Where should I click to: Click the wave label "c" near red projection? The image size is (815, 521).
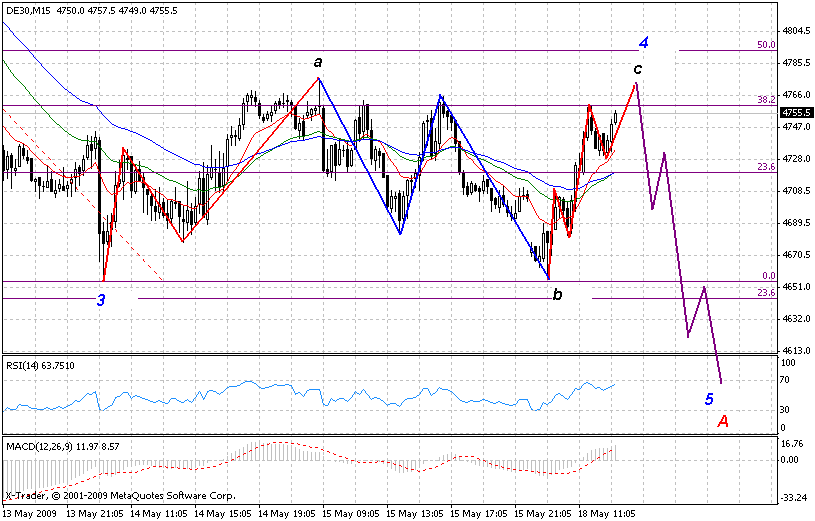(637, 69)
